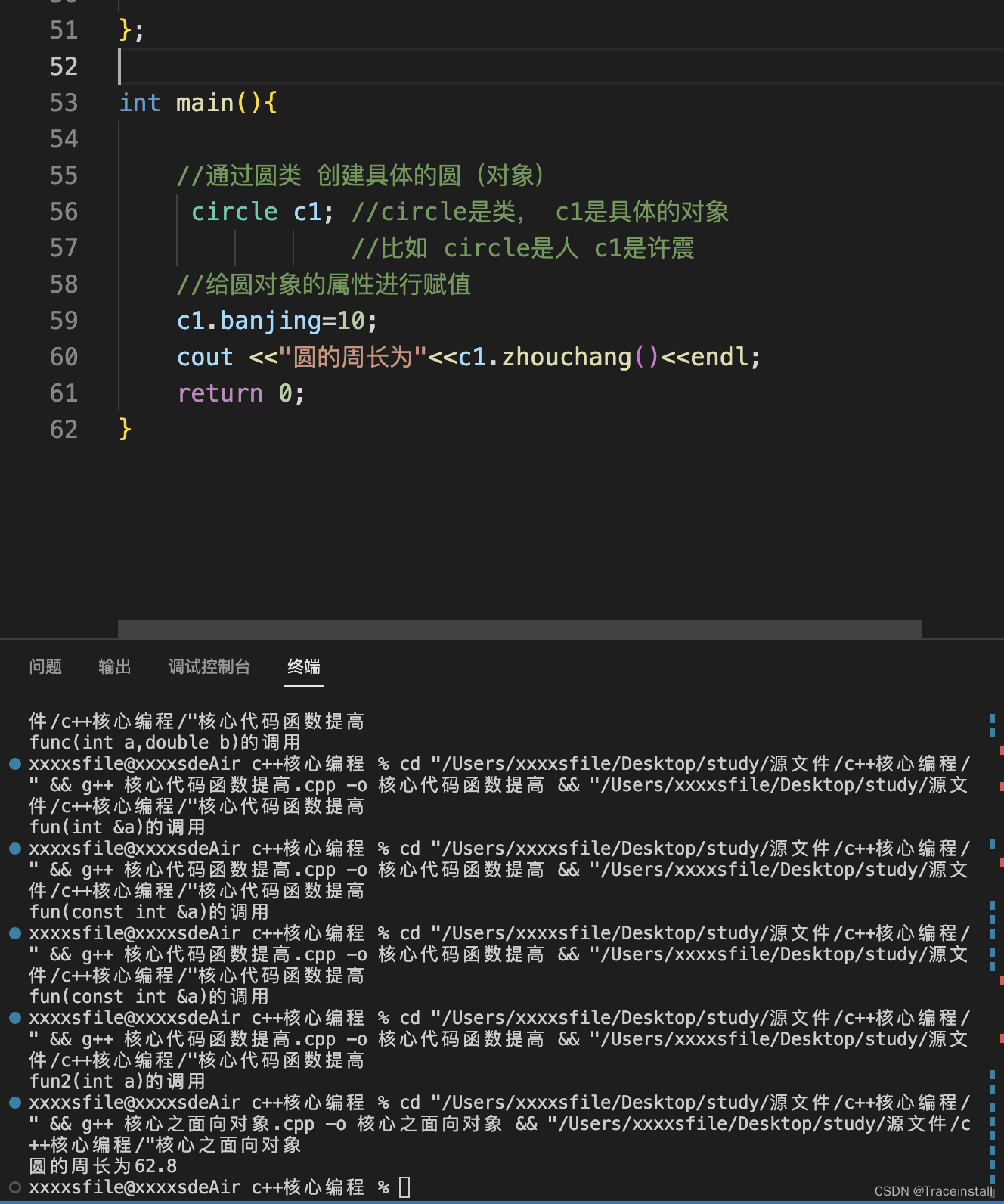Click the string "圆的周长为" in code
Screen dimensions: 1004x1204
coord(353,357)
